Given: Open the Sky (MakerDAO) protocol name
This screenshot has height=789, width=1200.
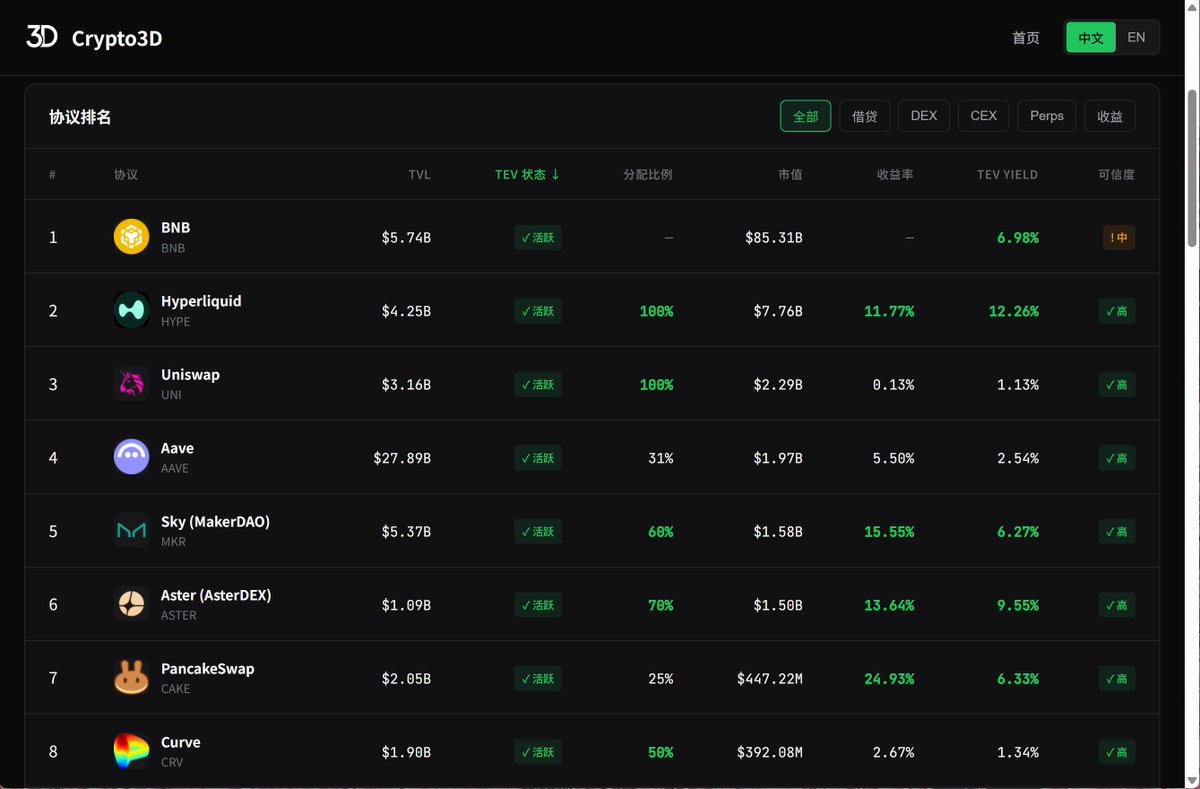Looking at the screenshot, I should 215,522.
